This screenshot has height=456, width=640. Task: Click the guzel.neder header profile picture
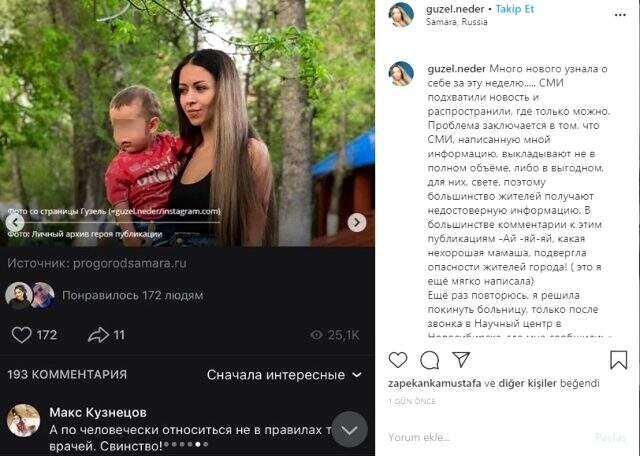click(x=401, y=14)
